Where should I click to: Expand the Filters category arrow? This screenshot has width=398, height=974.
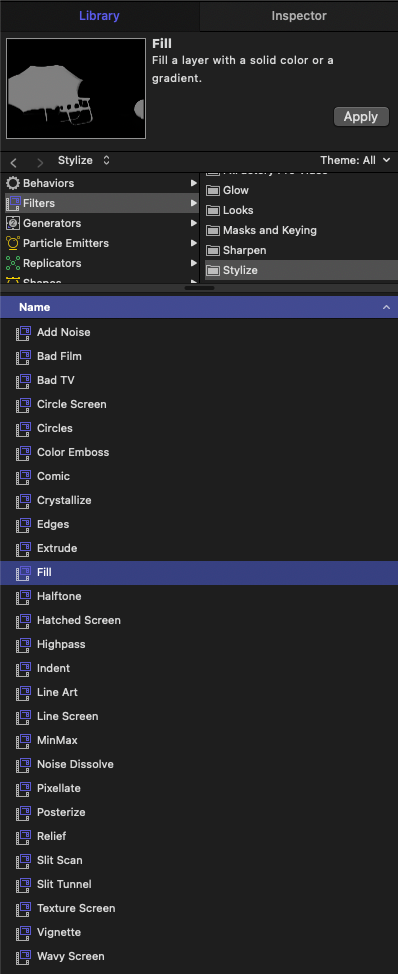(194, 203)
